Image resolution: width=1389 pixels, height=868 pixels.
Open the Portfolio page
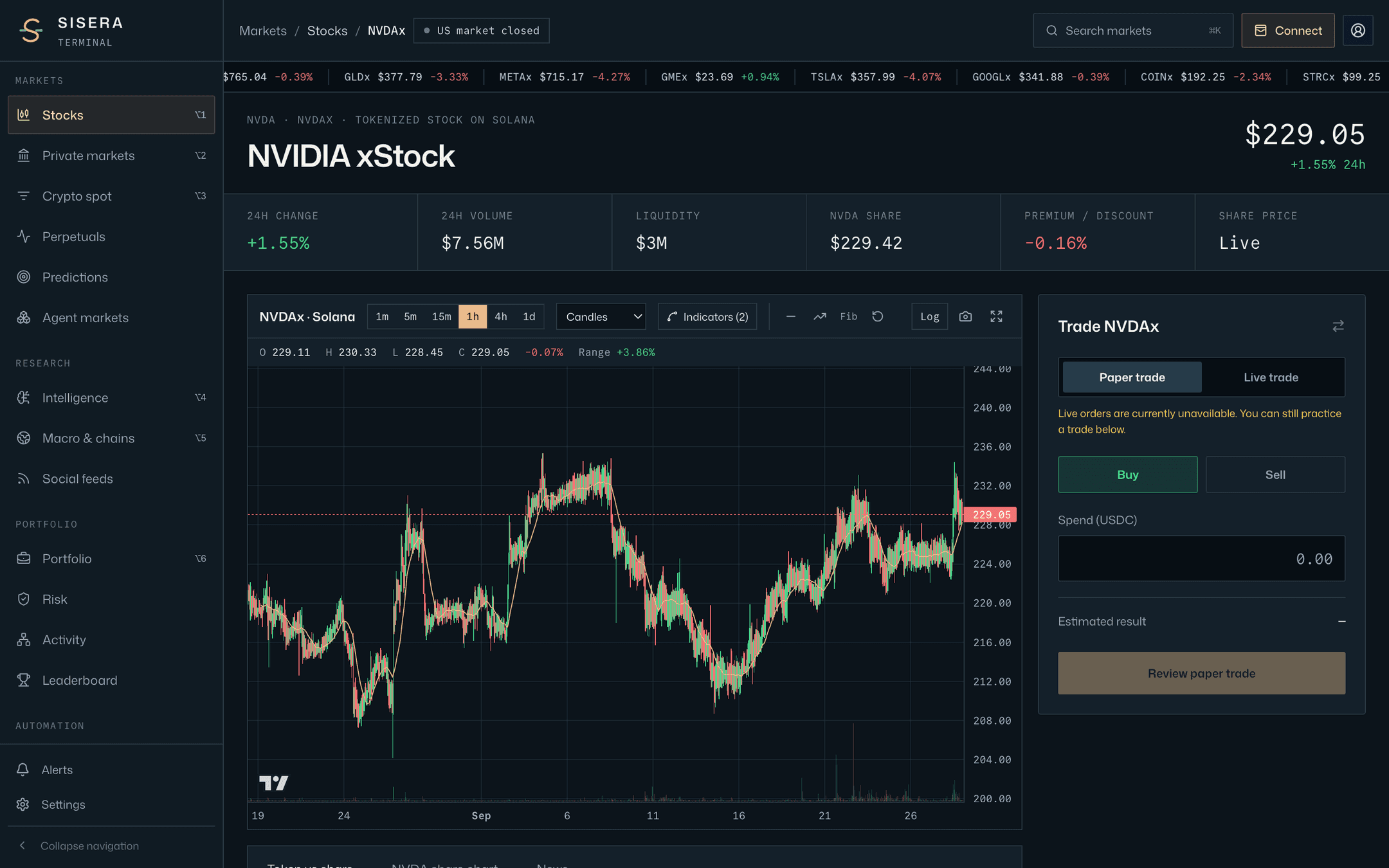click(111, 559)
